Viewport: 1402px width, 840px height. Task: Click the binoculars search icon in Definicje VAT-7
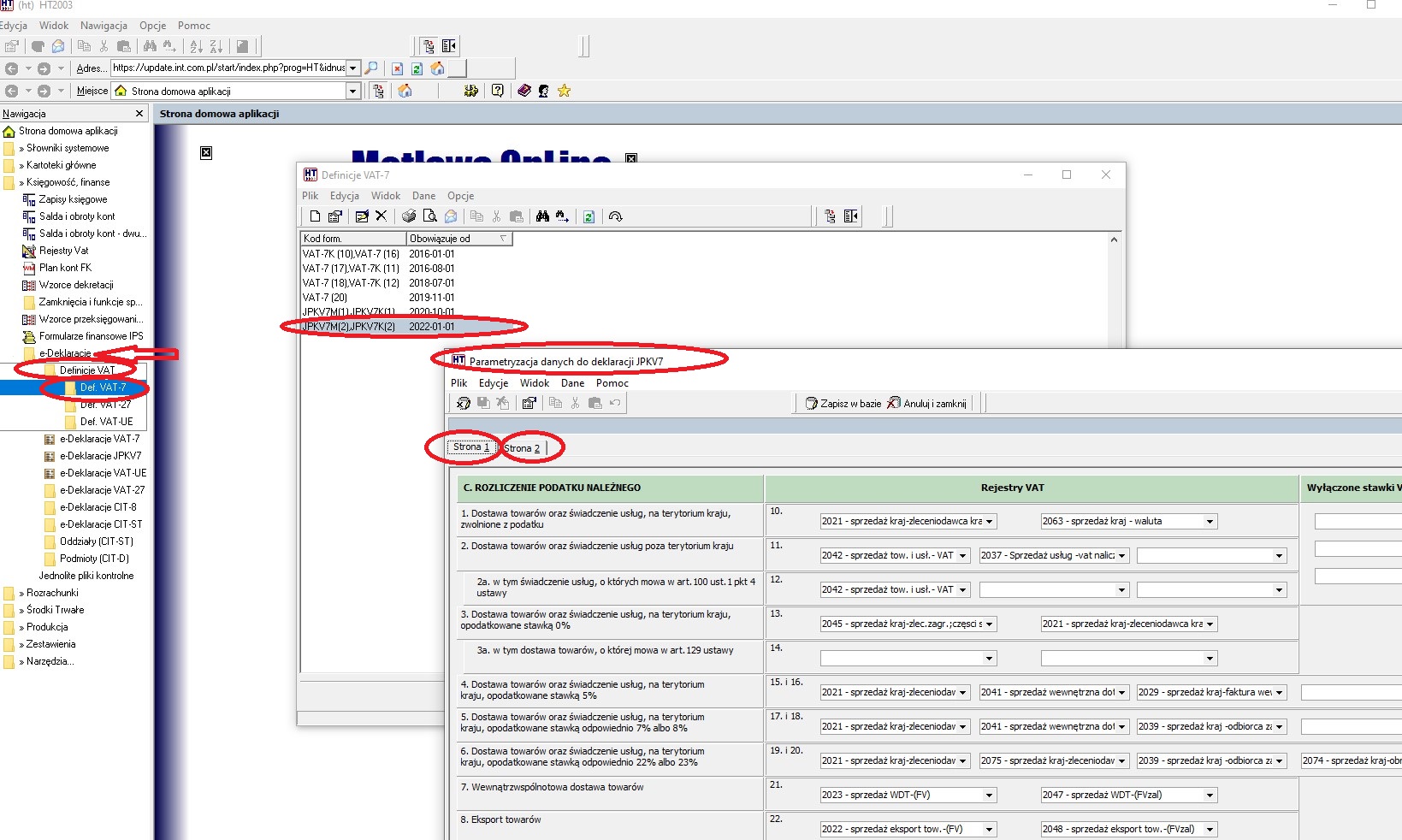(542, 216)
